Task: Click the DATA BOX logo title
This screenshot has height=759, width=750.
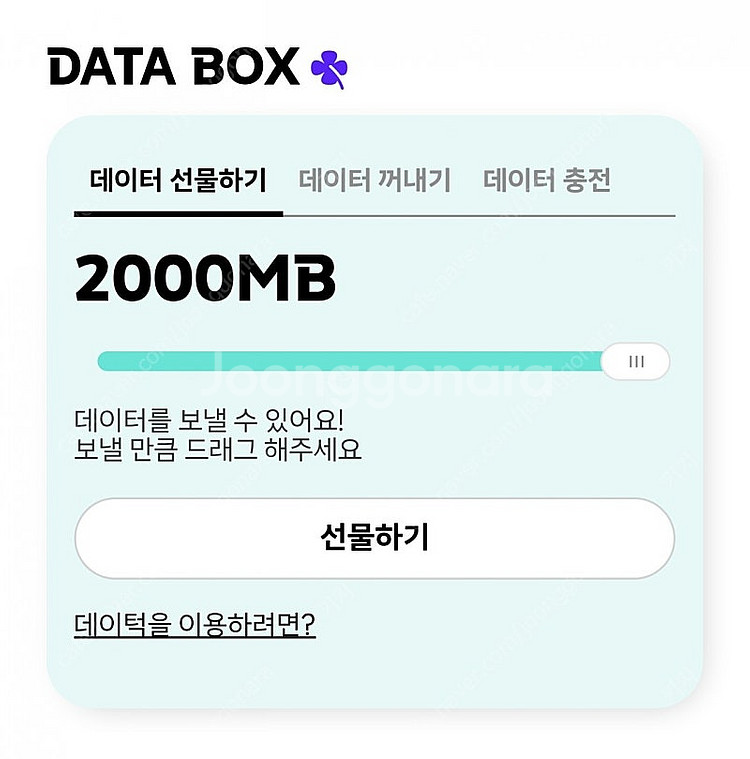Action: coord(174,67)
